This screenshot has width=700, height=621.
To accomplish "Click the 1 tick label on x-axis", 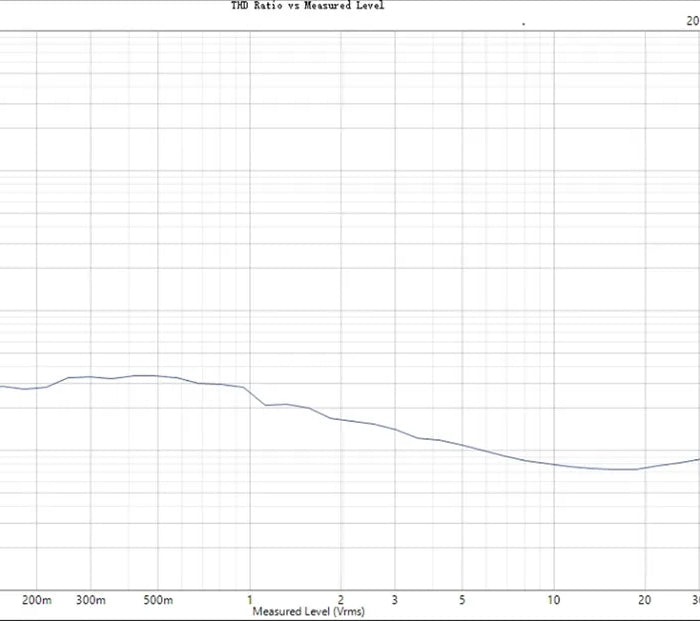I will (x=250, y=600).
